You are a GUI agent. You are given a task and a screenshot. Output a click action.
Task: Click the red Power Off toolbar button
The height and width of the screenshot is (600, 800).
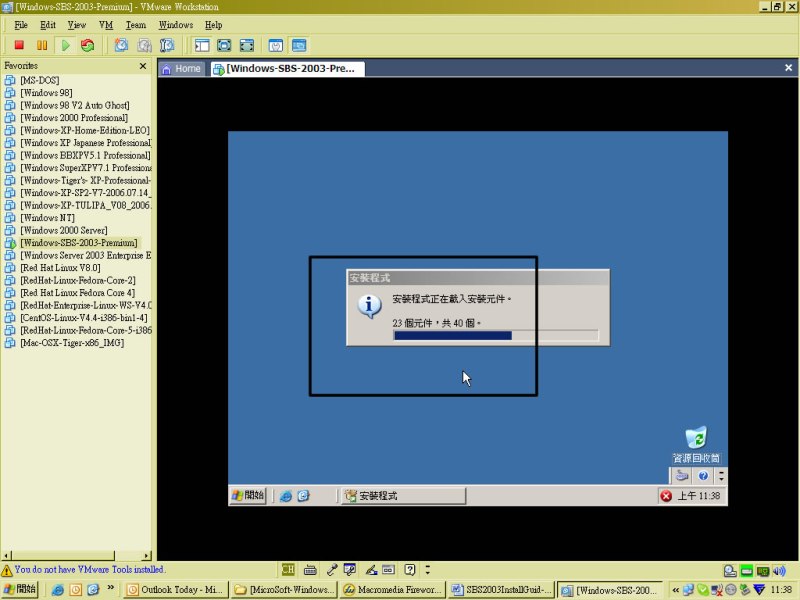(19, 45)
